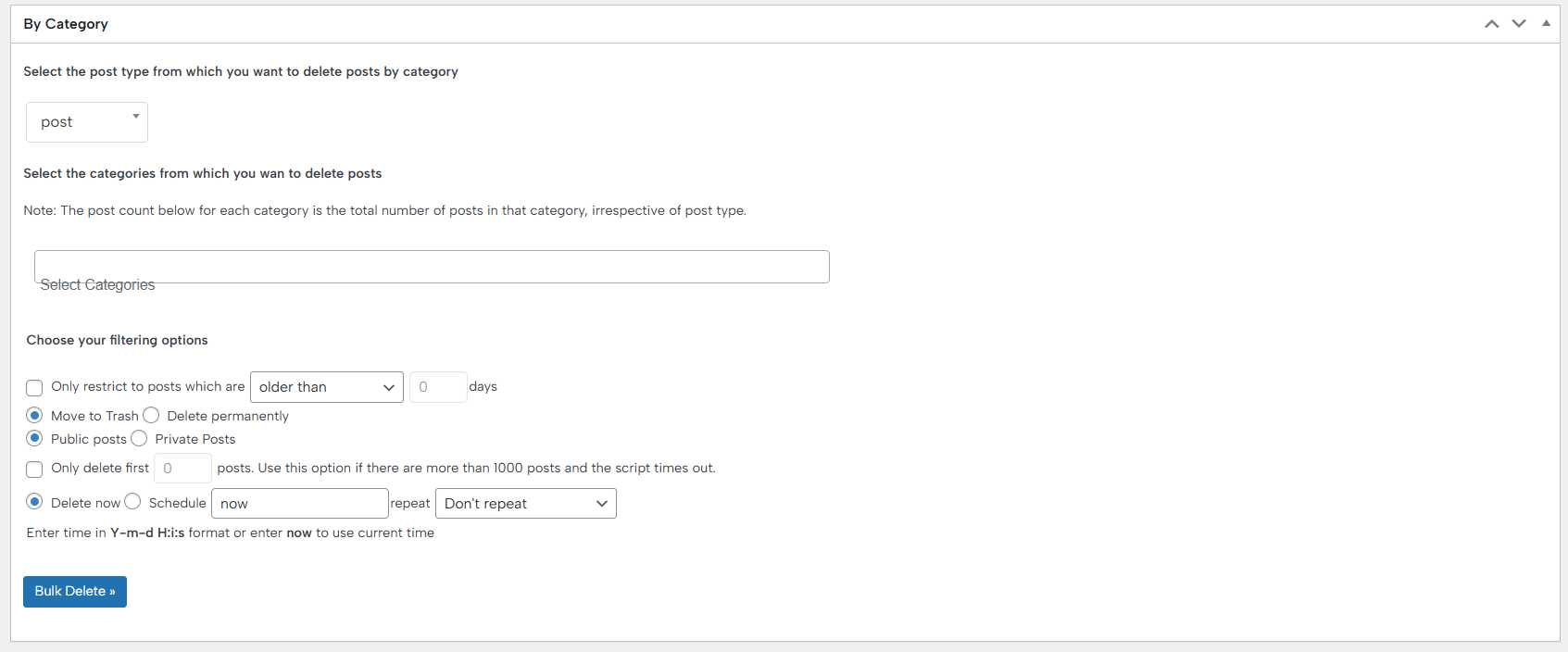This screenshot has width=1568, height=652.
Task: Select the Public posts radio button
Action: tap(34, 438)
